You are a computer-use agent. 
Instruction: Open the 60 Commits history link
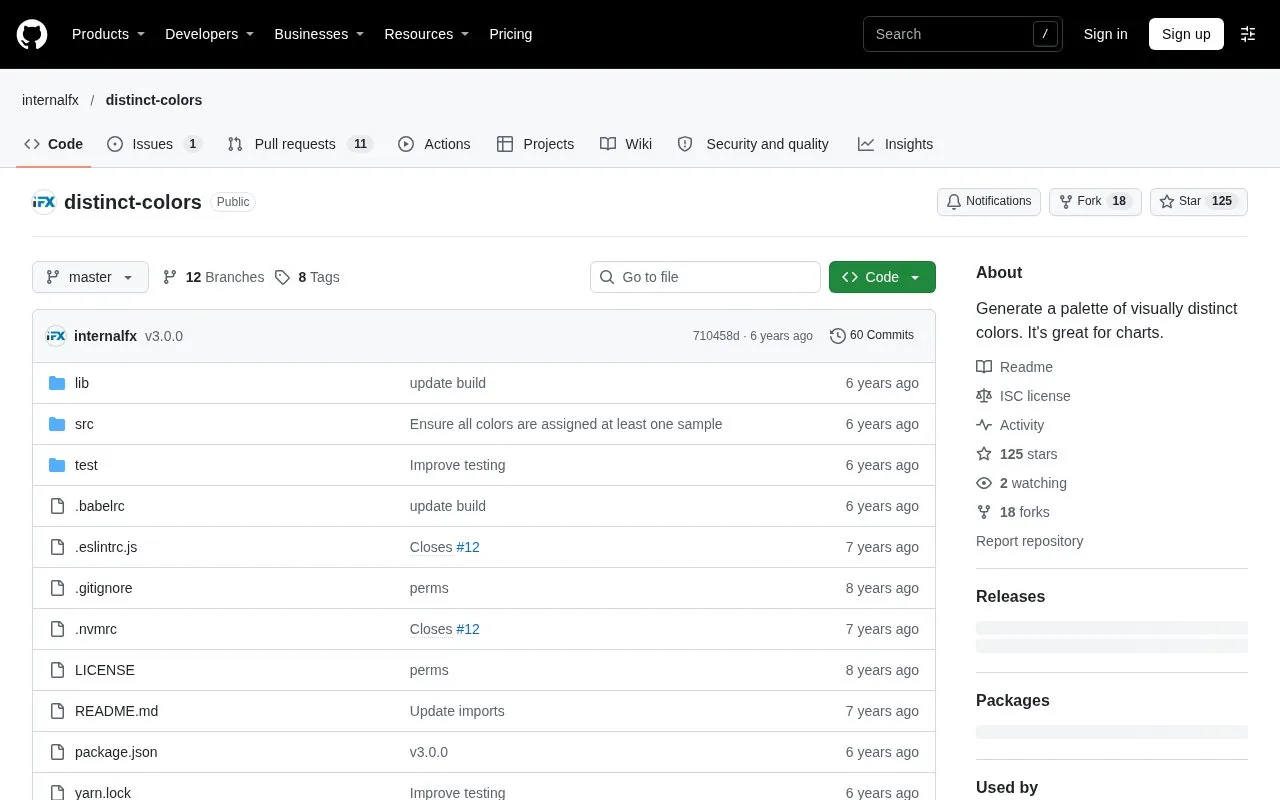point(872,336)
